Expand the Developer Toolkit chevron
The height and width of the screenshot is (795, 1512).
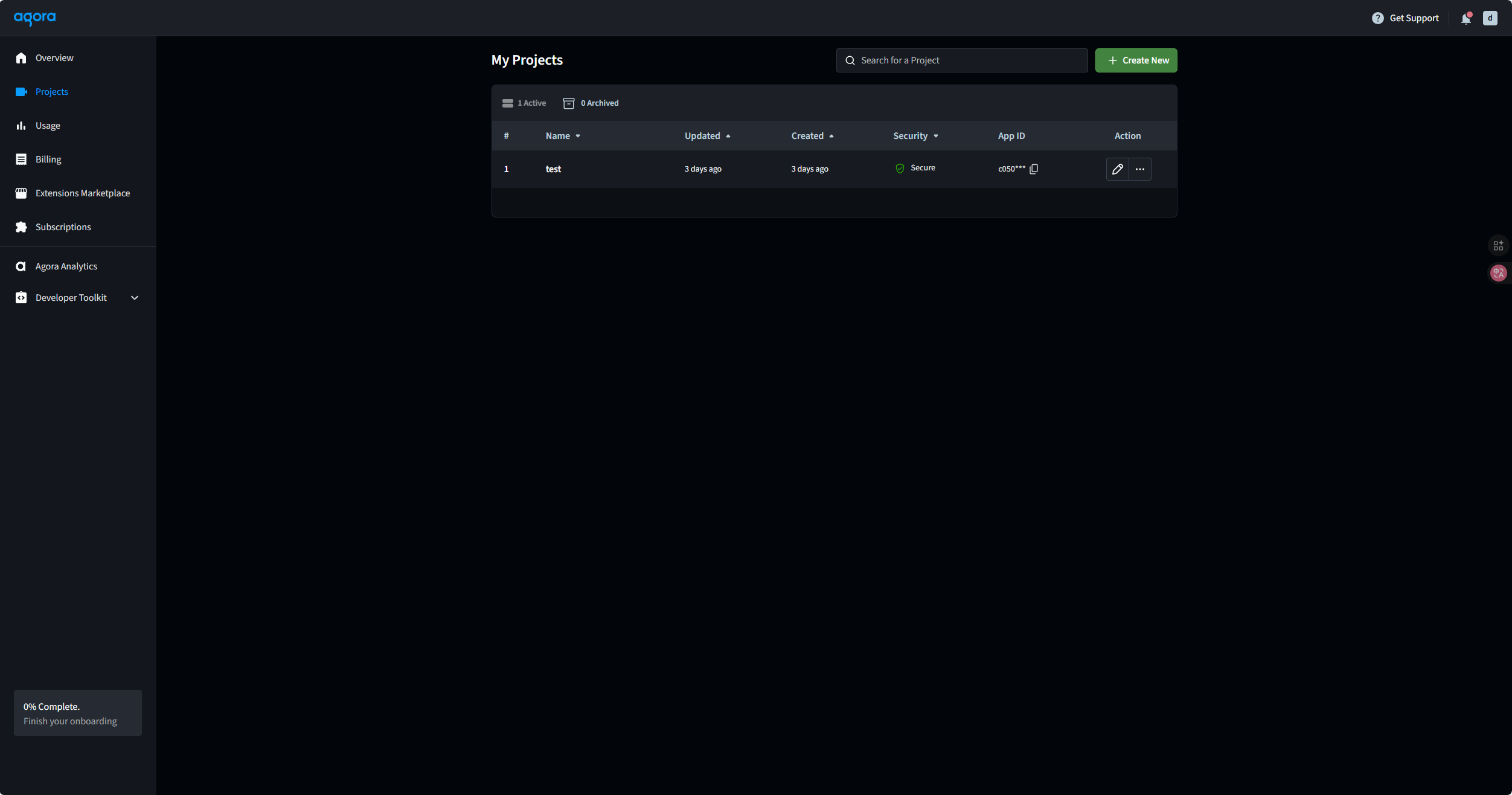tap(135, 298)
